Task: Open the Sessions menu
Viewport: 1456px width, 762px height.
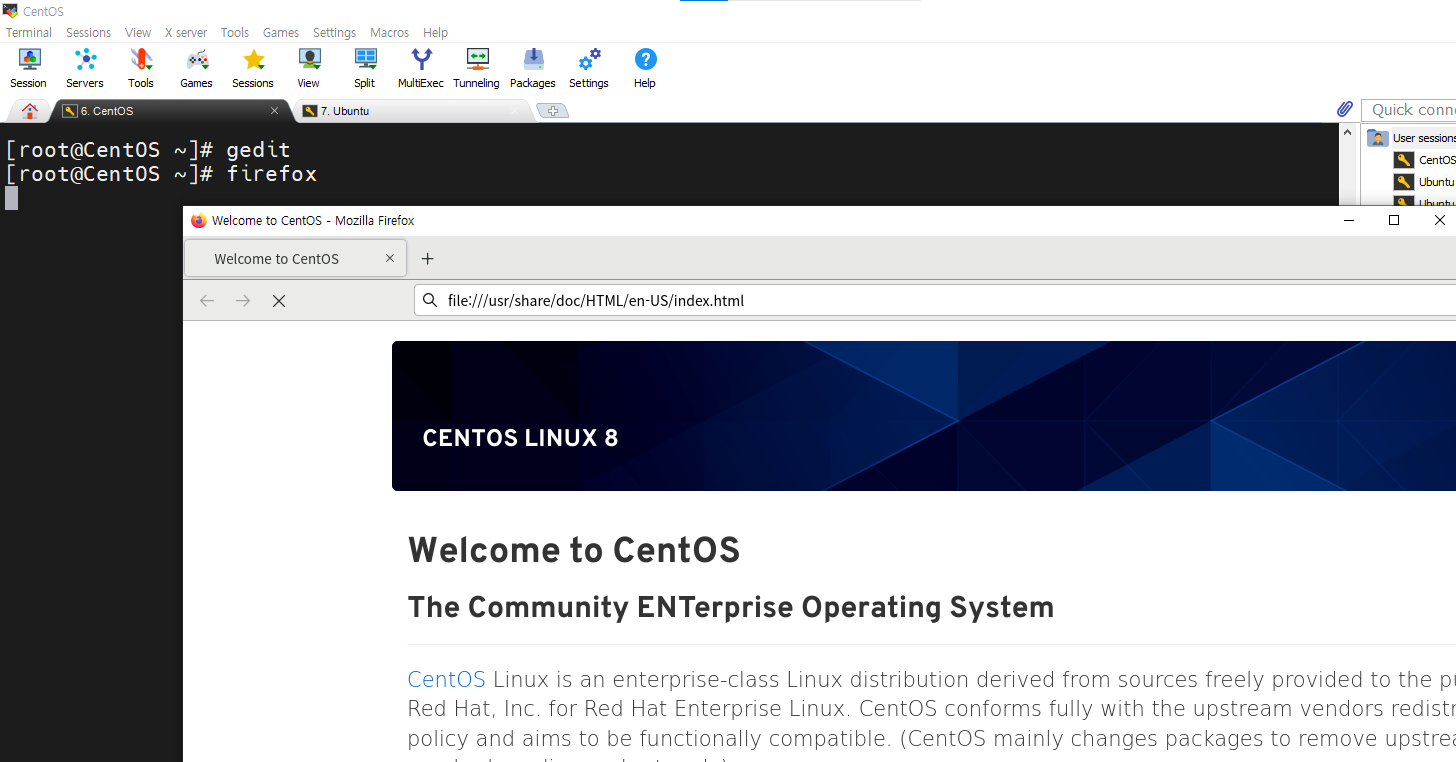Action: tap(89, 32)
